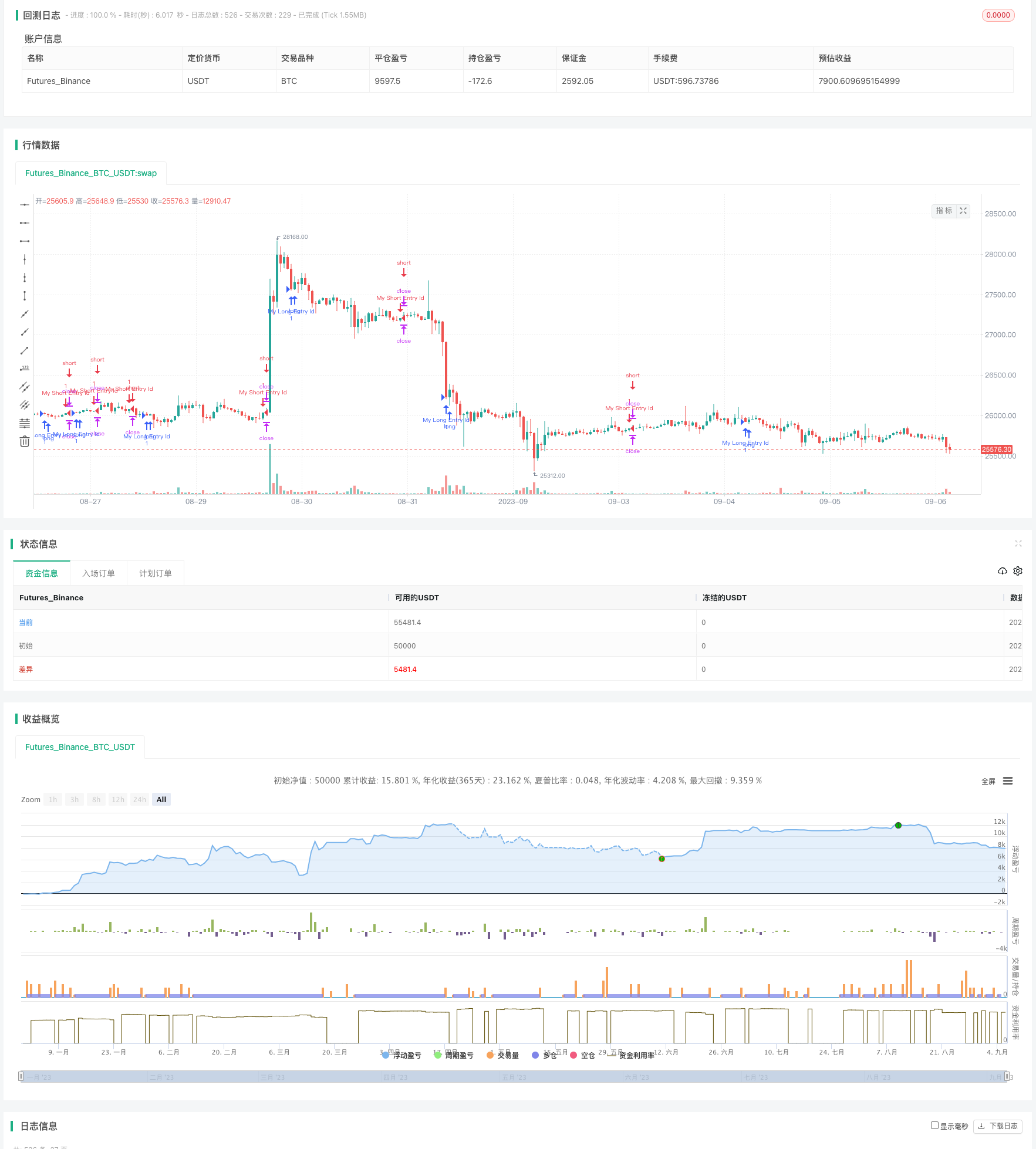The image size is (1036, 1149).
Task: Click the 28168.00 high price label
Action: [x=295, y=237]
